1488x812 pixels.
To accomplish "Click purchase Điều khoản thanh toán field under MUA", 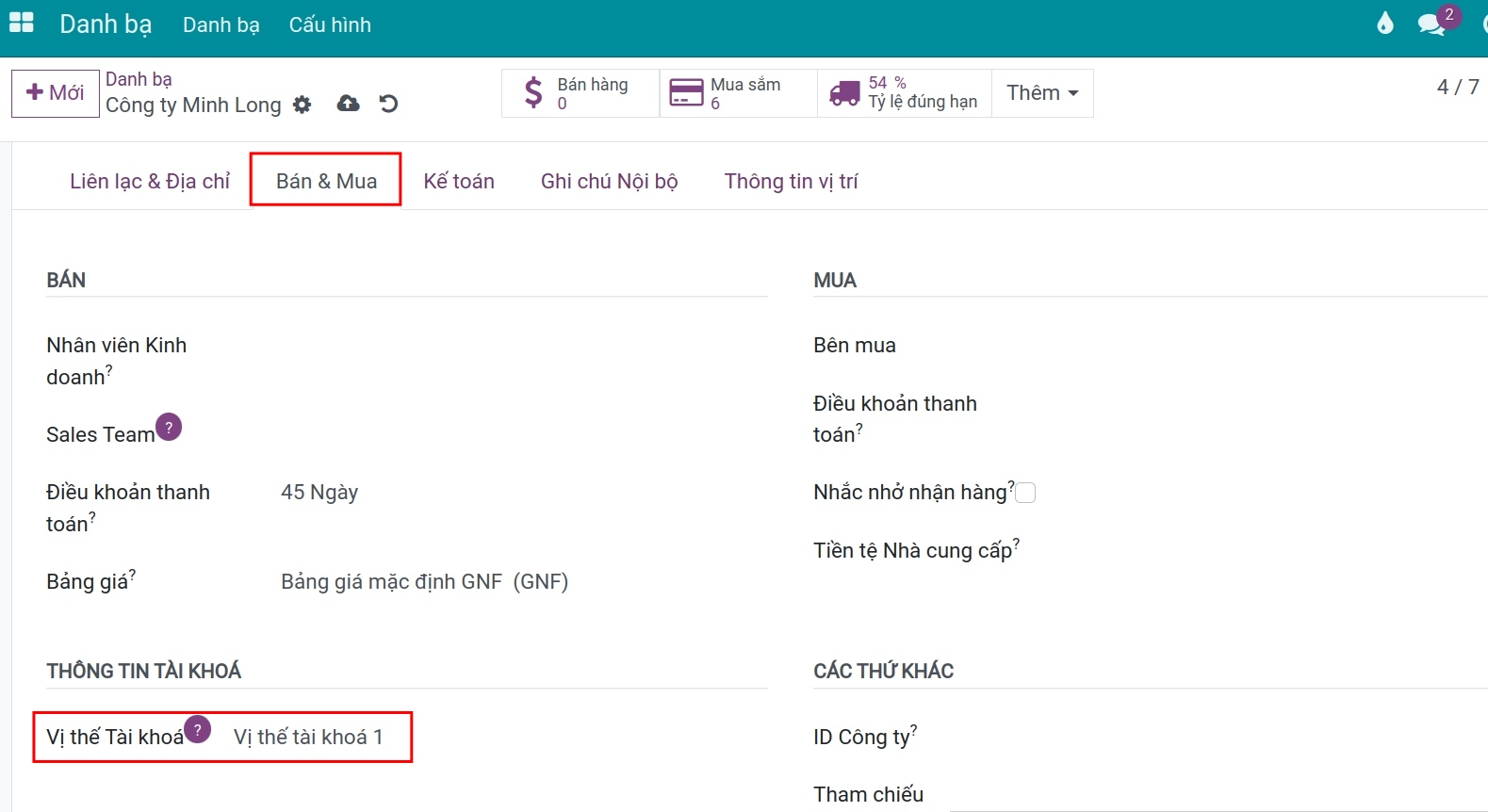I will point(1263,404).
